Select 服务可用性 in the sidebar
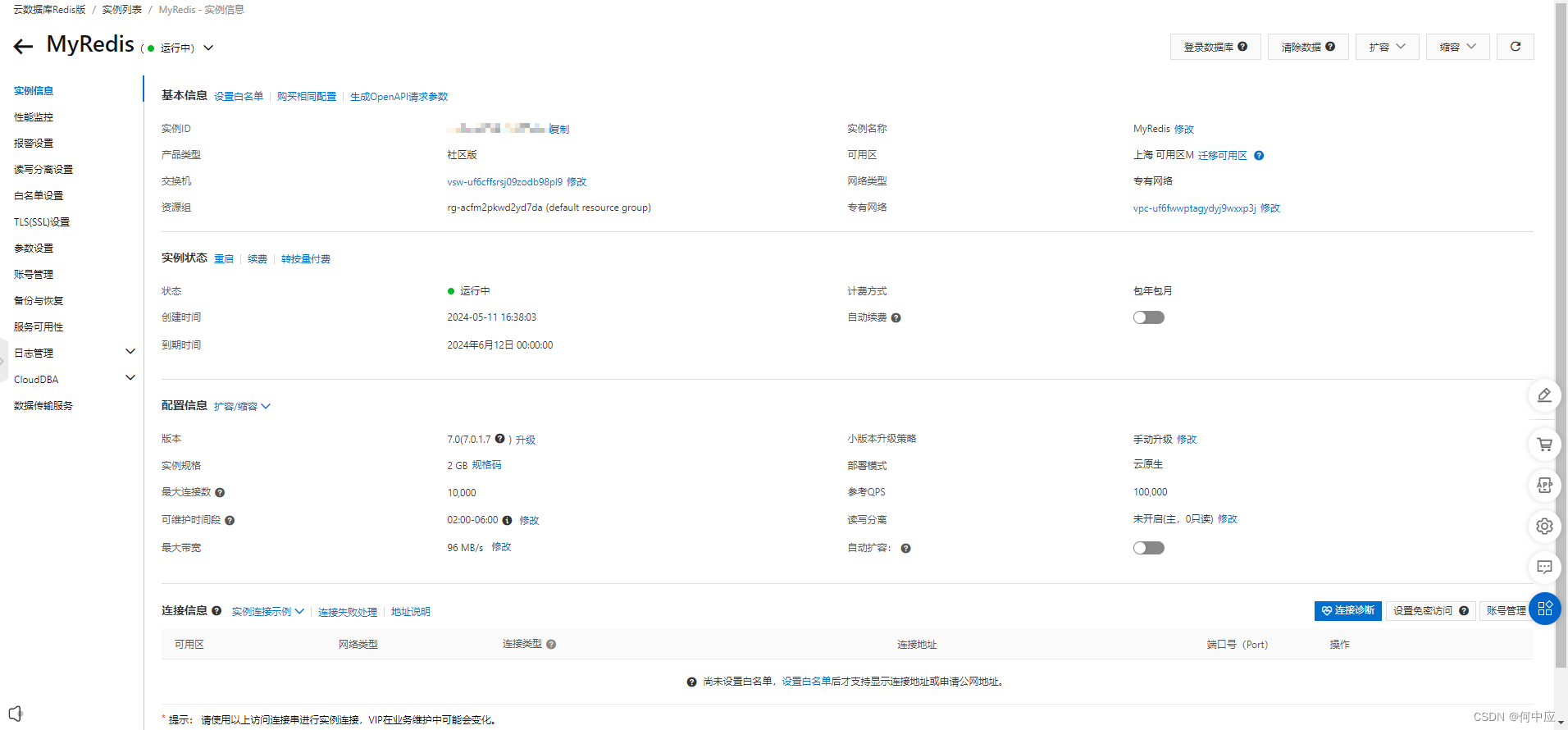Image resolution: width=1568 pixels, height=730 pixels. [39, 327]
